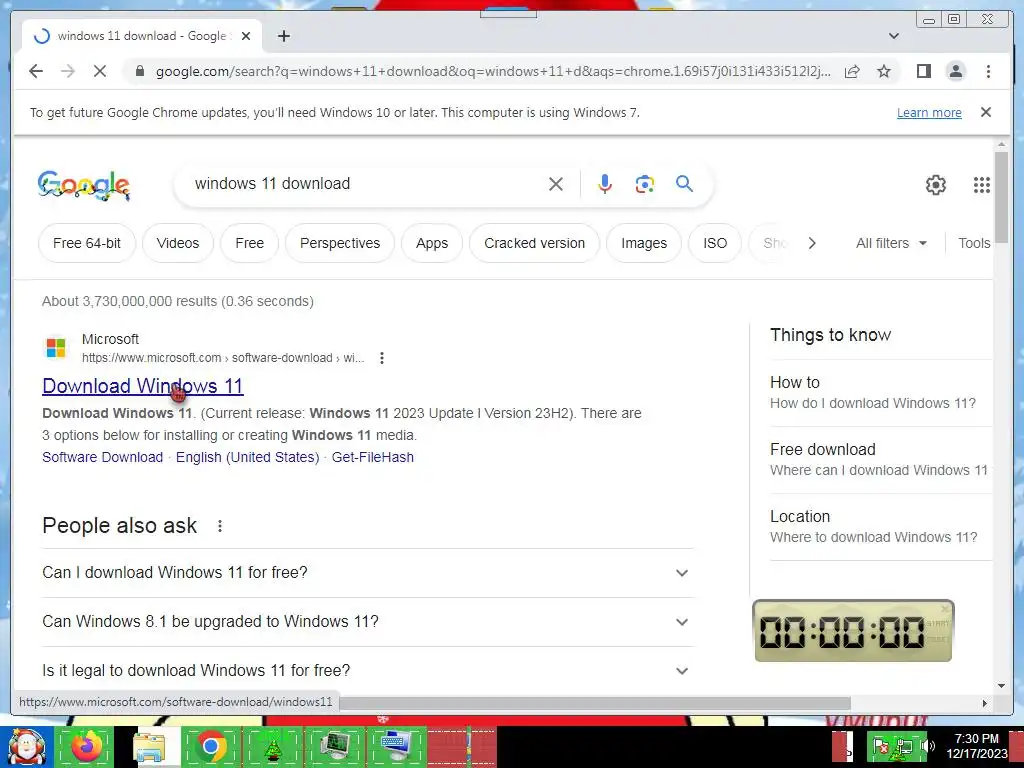The height and width of the screenshot is (768, 1024).
Task: Select the Apps filter chip
Action: point(432,243)
